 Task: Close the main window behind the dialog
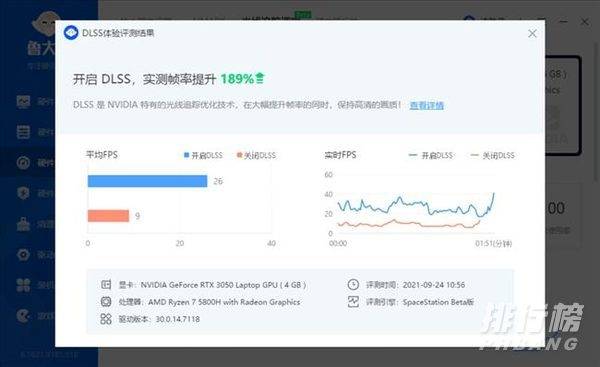(584, 22)
